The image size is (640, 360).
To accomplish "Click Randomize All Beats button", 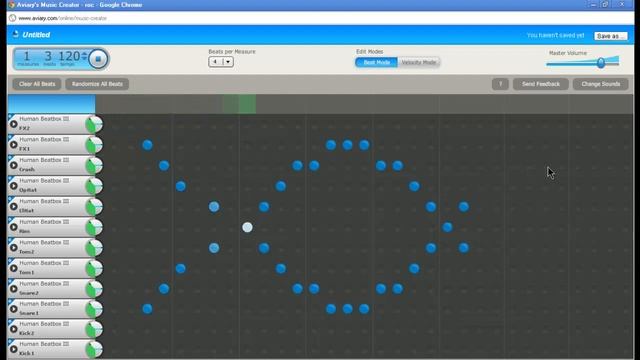I will click(x=97, y=84).
